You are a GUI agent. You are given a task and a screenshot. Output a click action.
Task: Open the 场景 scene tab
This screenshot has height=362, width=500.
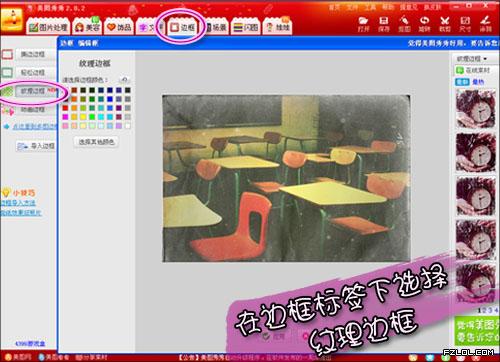(215, 27)
